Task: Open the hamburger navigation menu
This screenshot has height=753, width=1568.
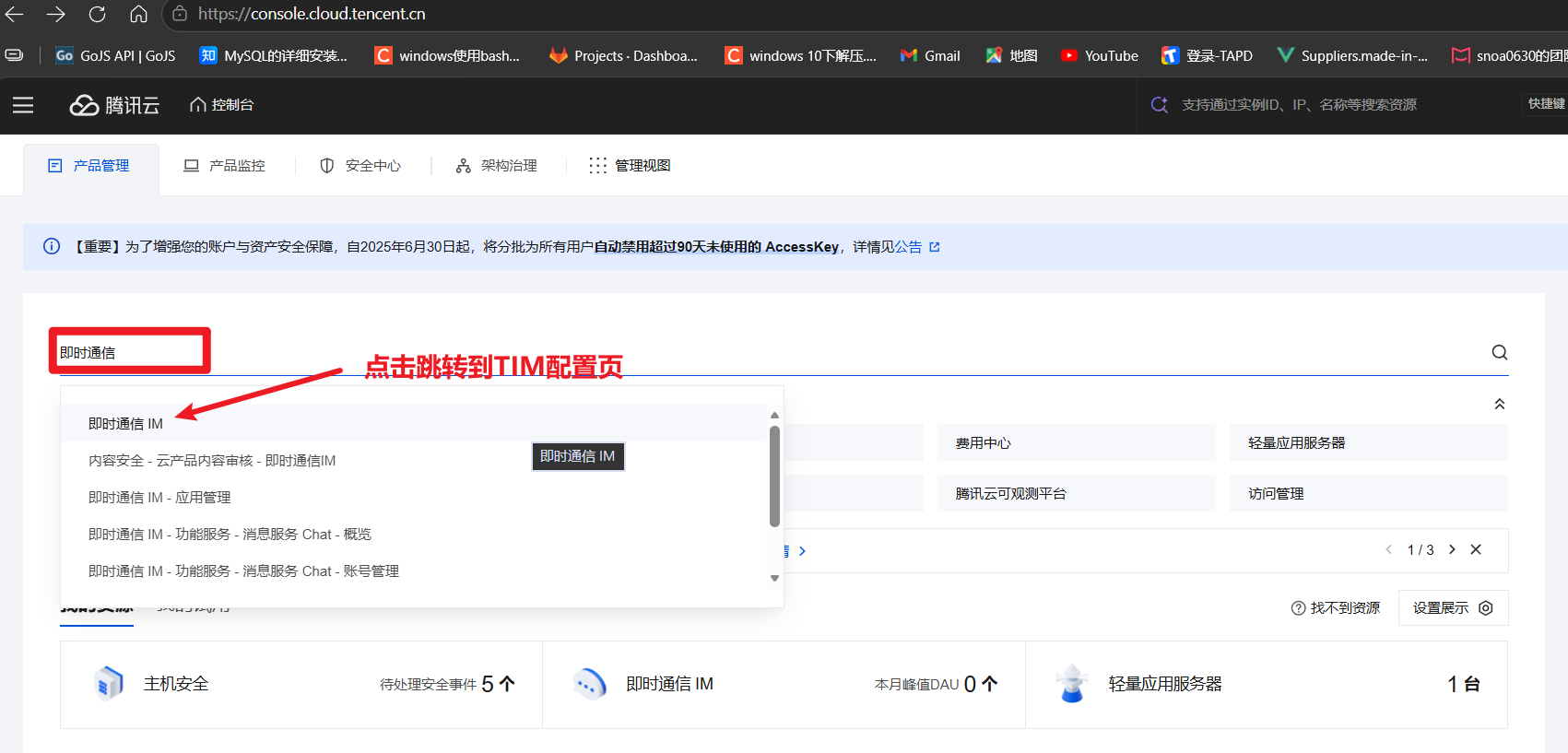Action: [x=23, y=105]
